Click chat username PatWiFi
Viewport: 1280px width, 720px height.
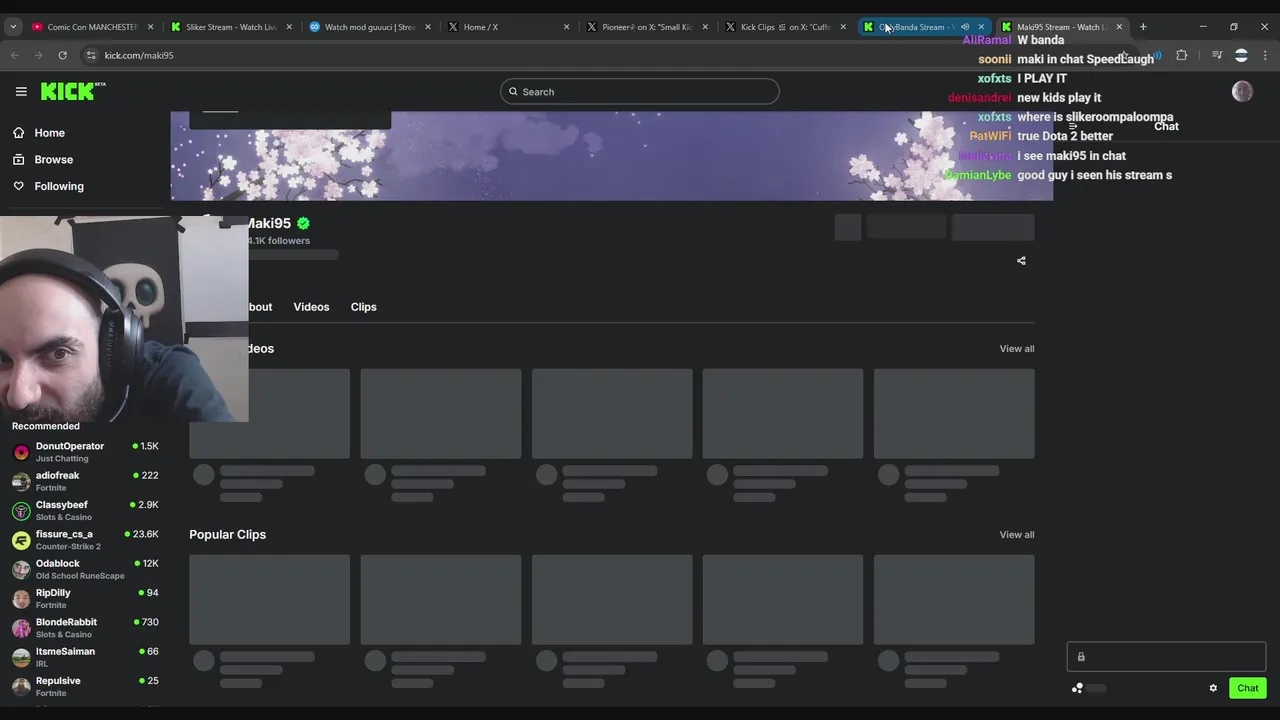[x=990, y=136]
